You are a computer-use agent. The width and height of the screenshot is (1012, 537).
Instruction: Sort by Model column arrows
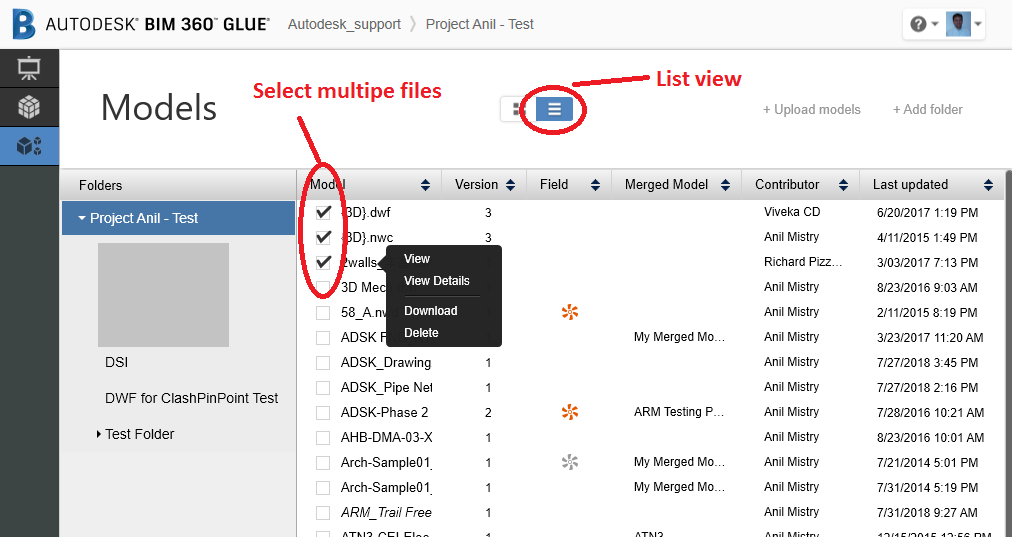pyautogui.click(x=425, y=185)
